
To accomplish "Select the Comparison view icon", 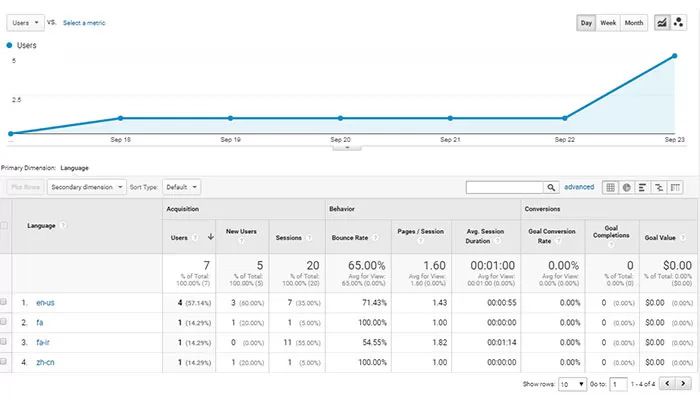I will pos(659,188).
